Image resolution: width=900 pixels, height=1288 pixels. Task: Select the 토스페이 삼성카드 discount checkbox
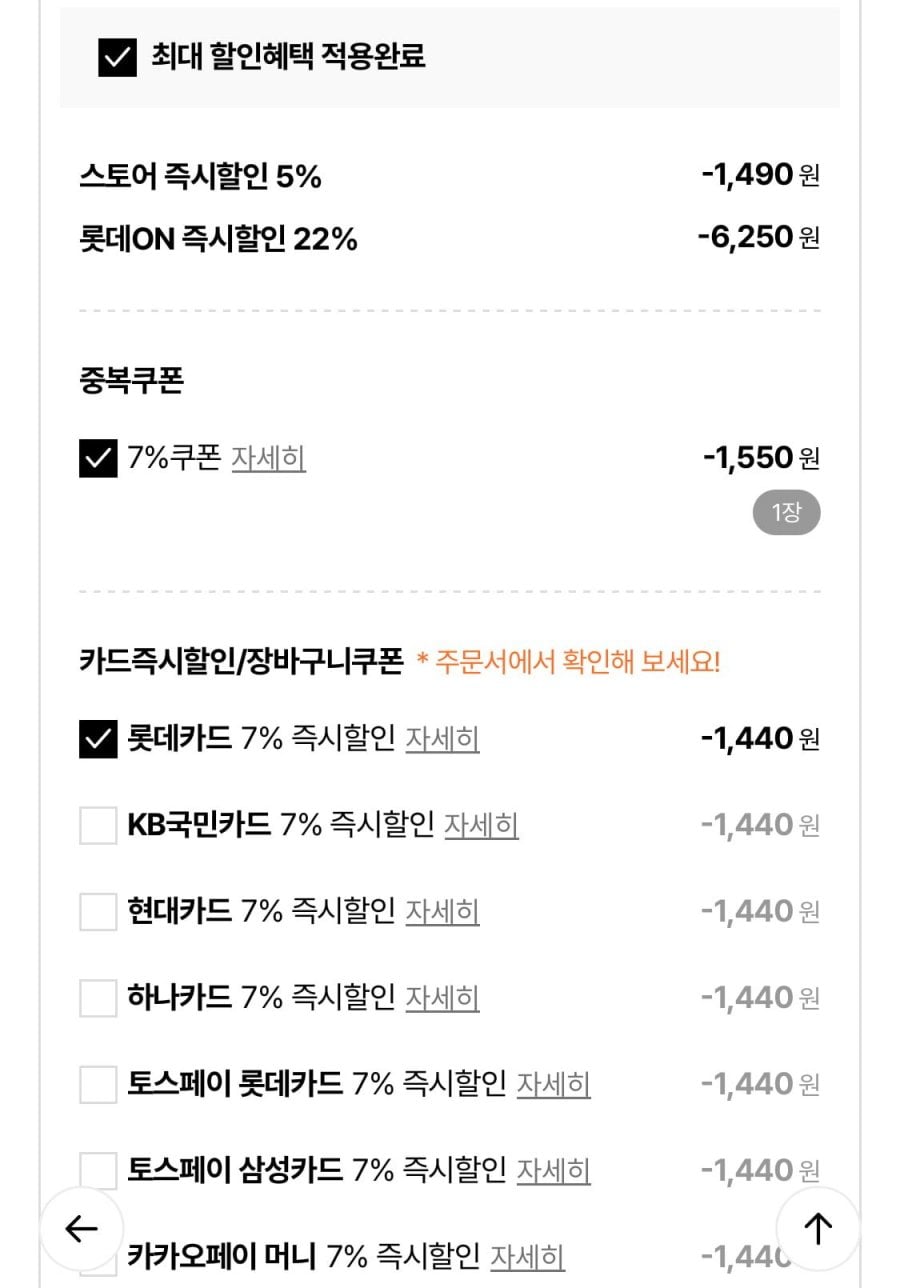98,1170
